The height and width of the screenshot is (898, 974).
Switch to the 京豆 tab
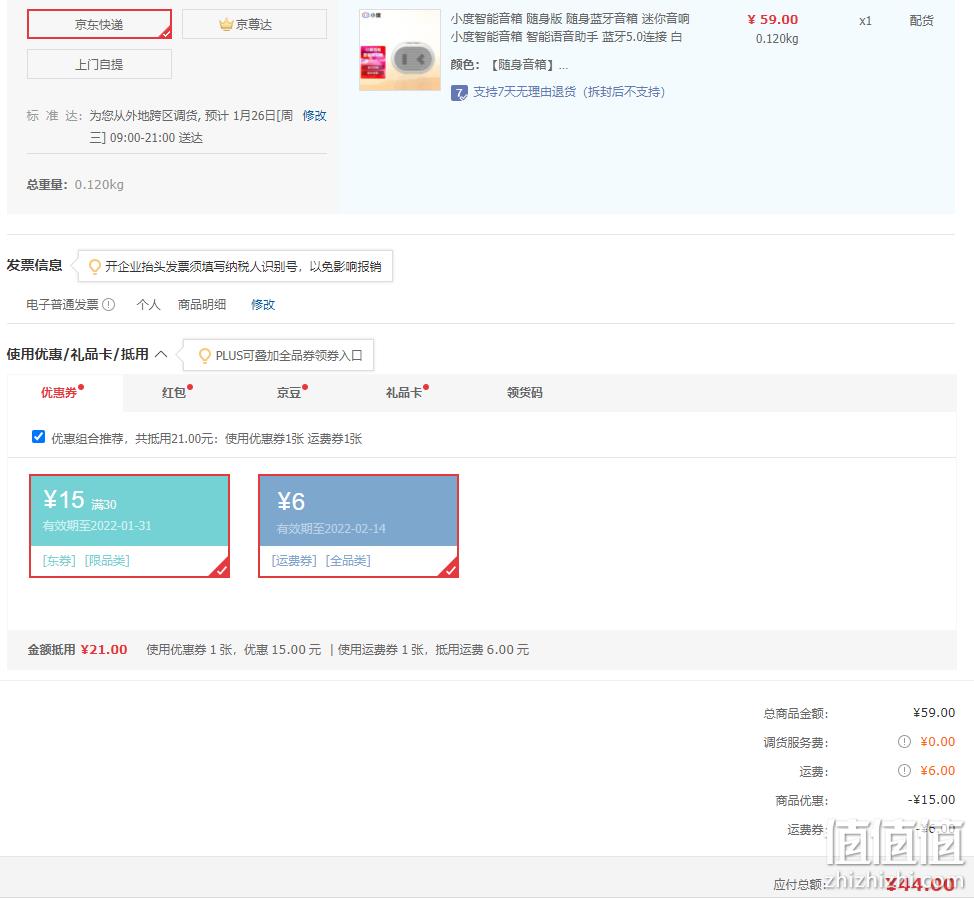(289, 392)
